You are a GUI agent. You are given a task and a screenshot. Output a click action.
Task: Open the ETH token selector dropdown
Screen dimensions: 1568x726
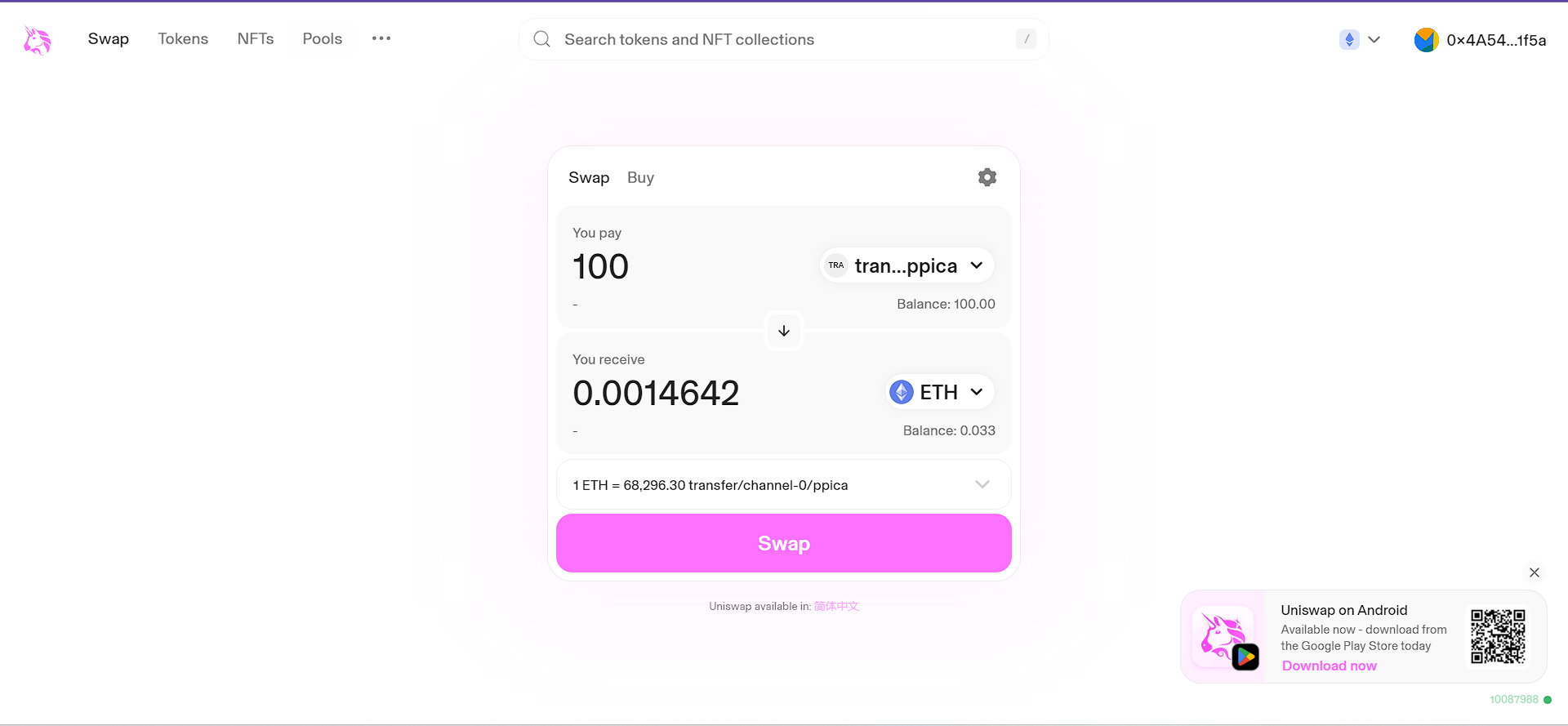(940, 392)
